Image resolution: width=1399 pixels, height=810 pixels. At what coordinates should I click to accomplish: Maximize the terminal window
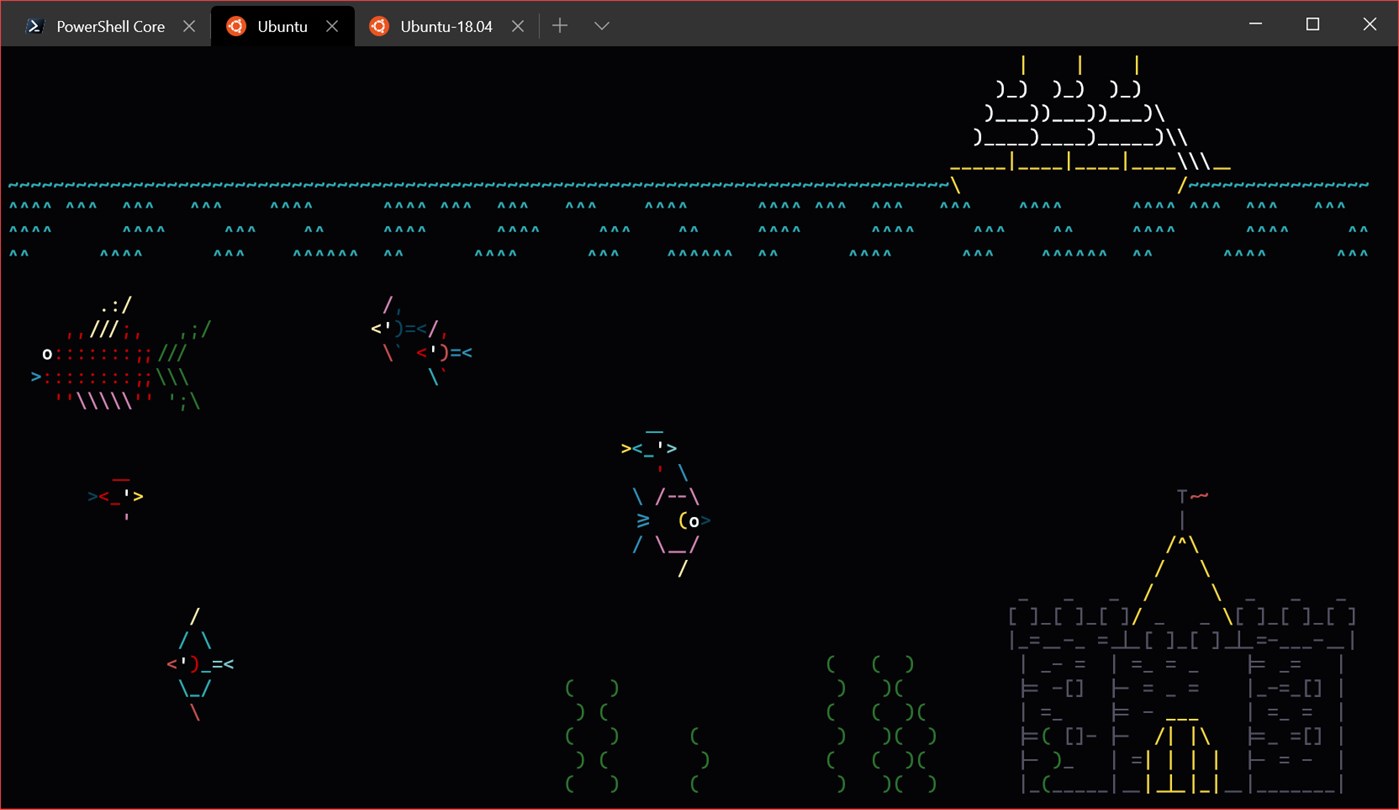(1313, 25)
